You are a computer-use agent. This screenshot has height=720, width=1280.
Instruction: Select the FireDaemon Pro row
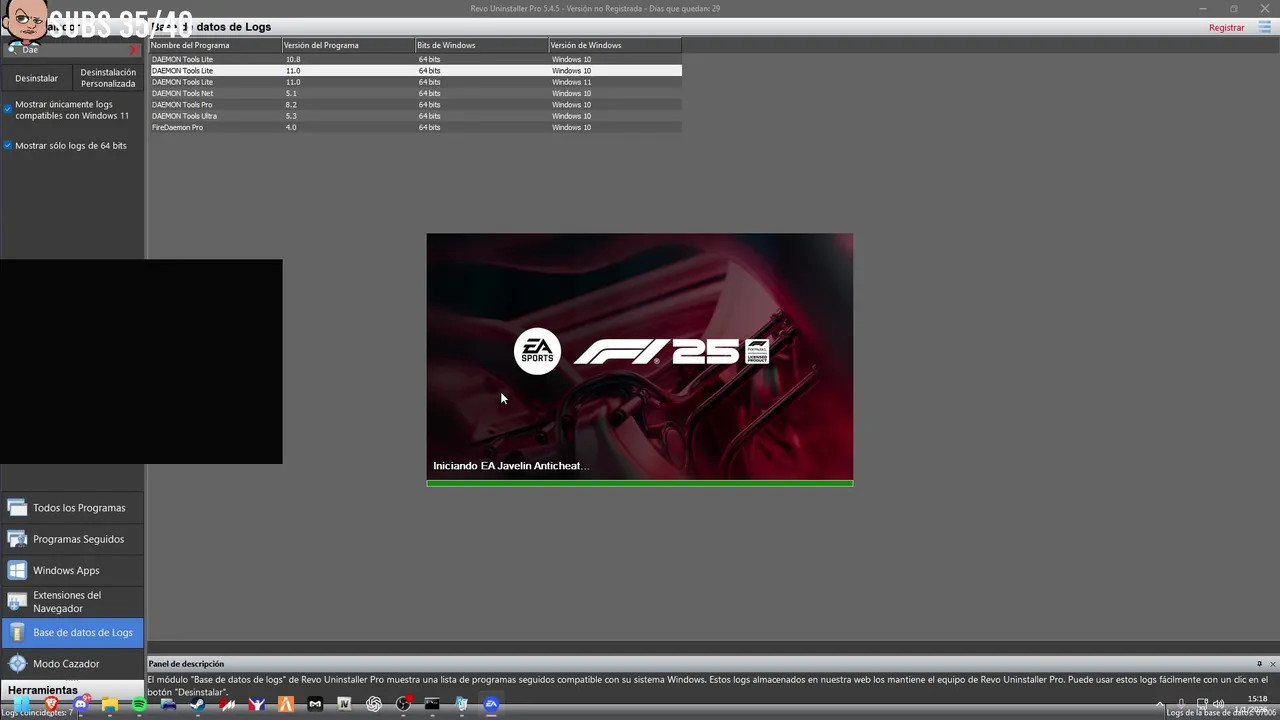(x=416, y=128)
